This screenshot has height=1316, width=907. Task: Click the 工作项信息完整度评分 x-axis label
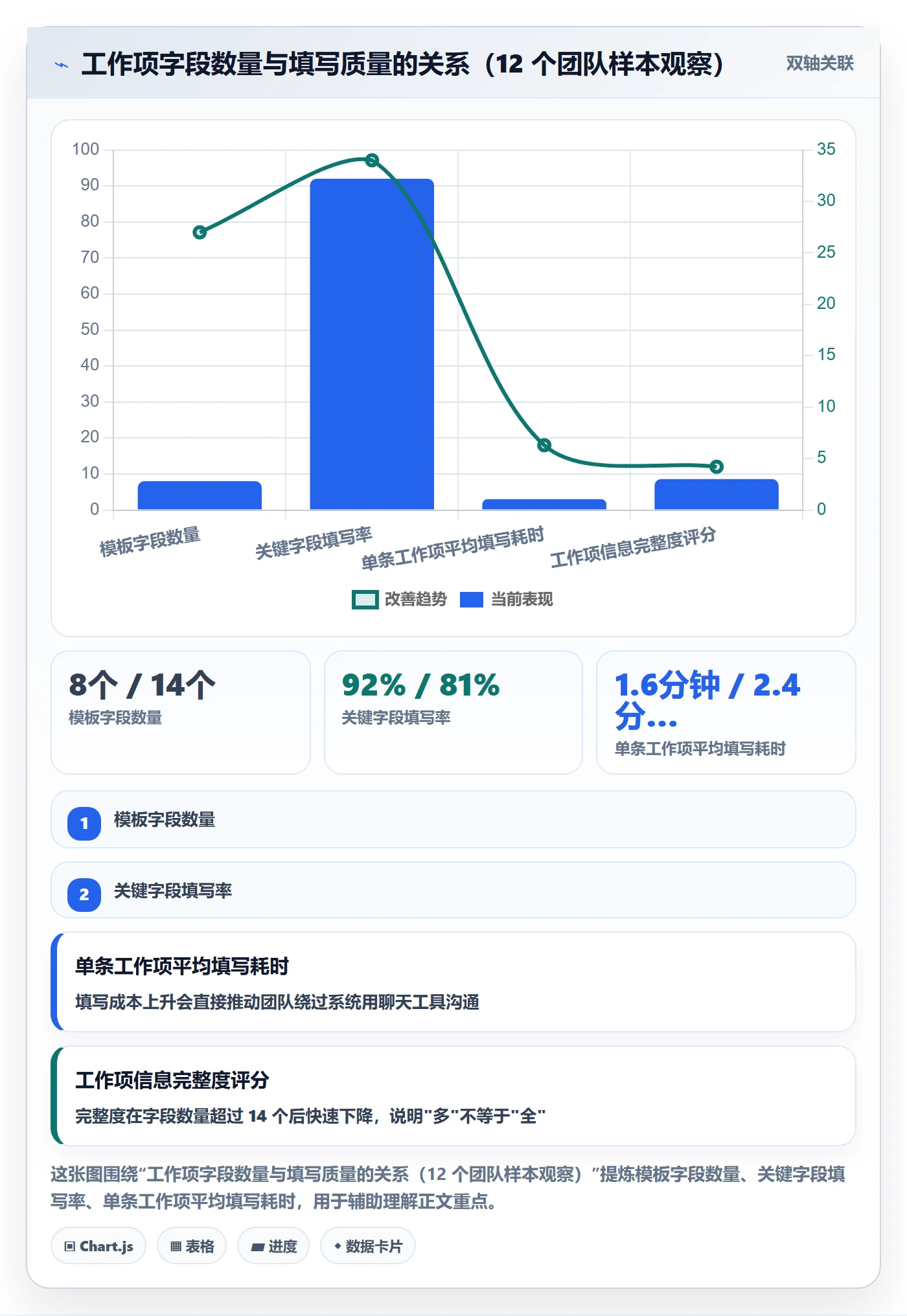click(x=633, y=547)
